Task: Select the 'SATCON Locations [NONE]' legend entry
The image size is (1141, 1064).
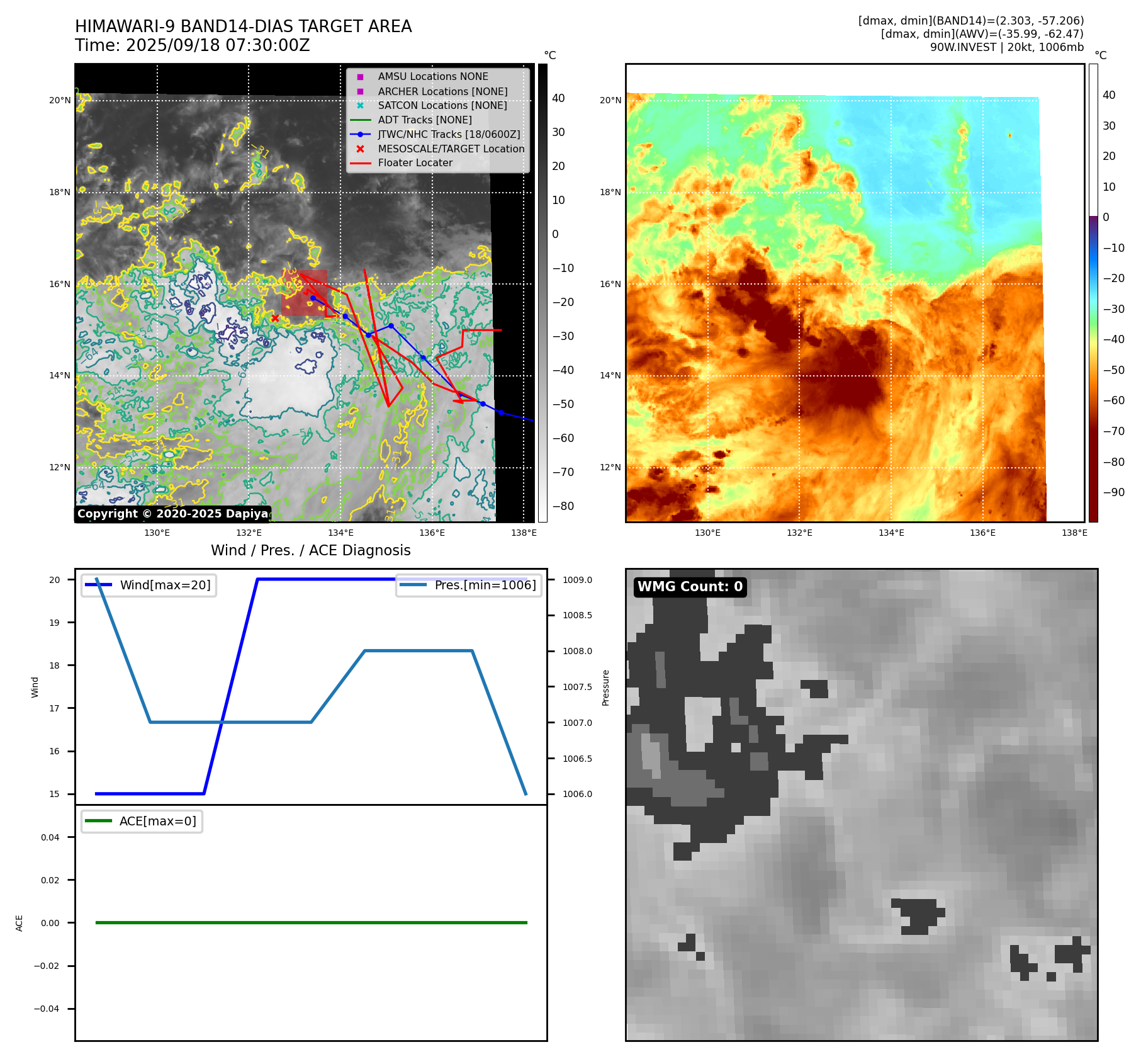Action: pos(442,105)
